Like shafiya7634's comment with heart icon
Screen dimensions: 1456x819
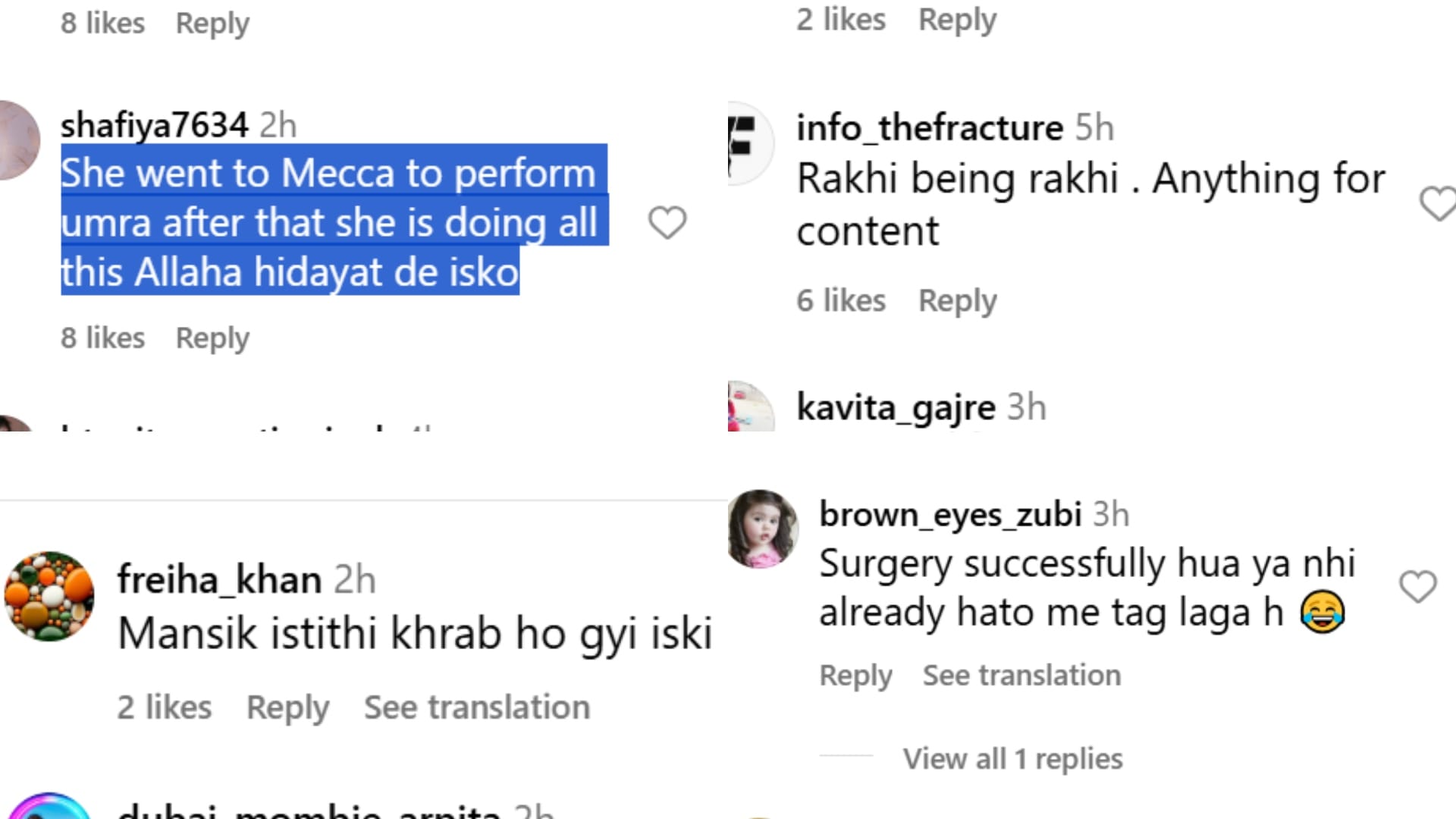[667, 223]
